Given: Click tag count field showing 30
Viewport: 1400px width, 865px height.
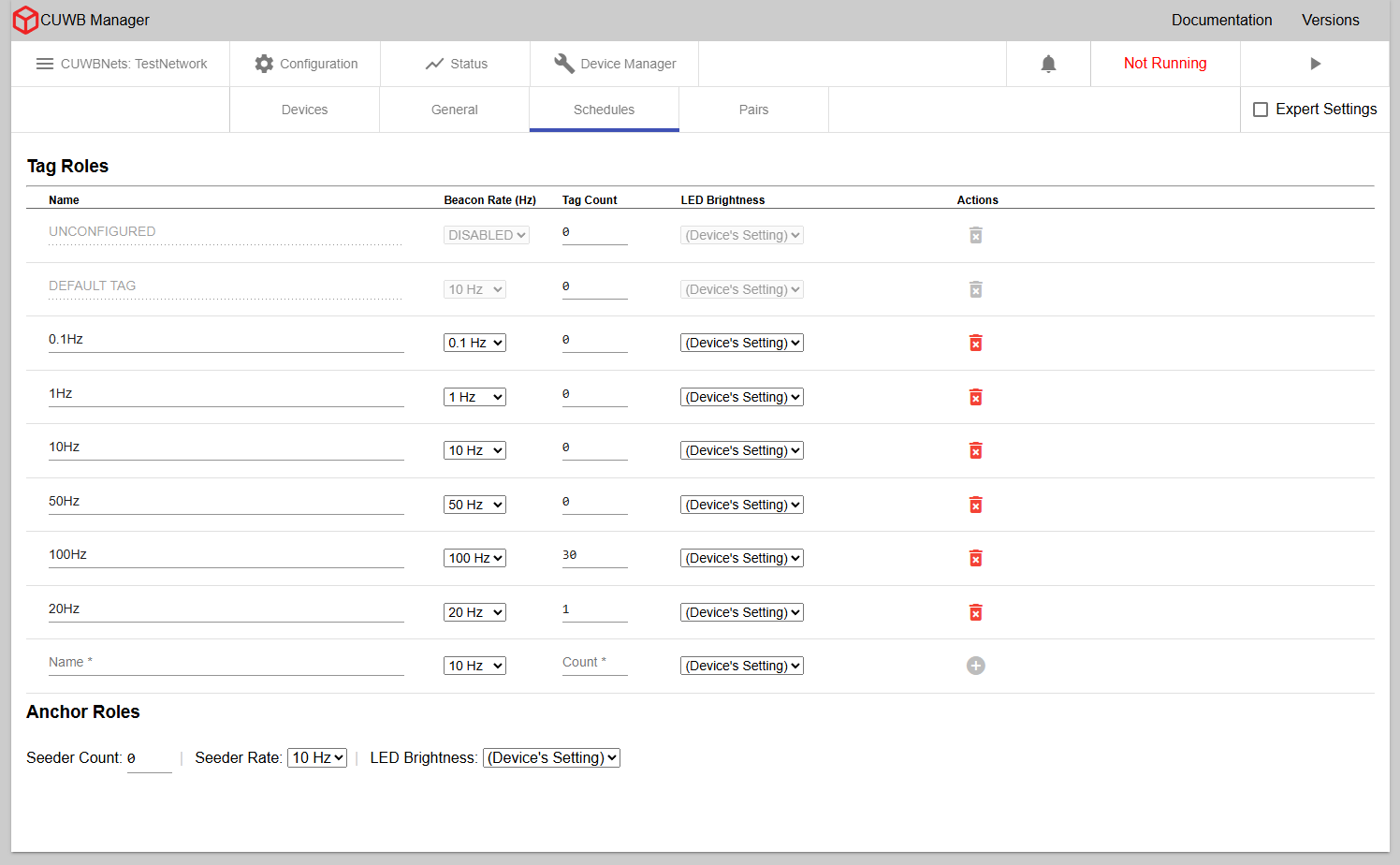Looking at the screenshot, I should click(594, 556).
